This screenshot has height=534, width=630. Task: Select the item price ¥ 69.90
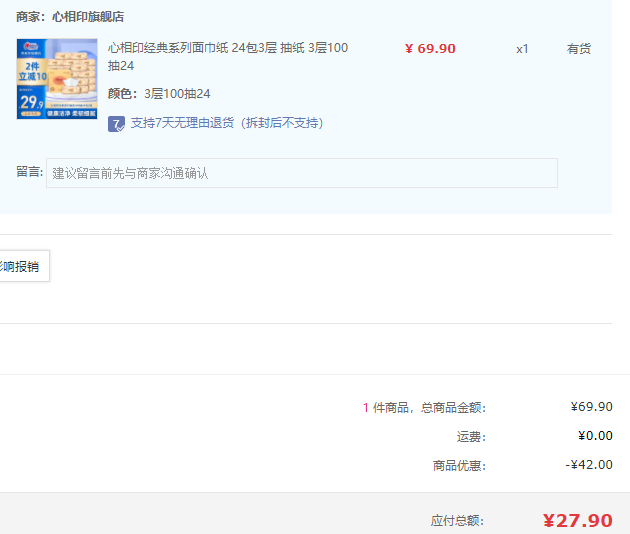(430, 49)
